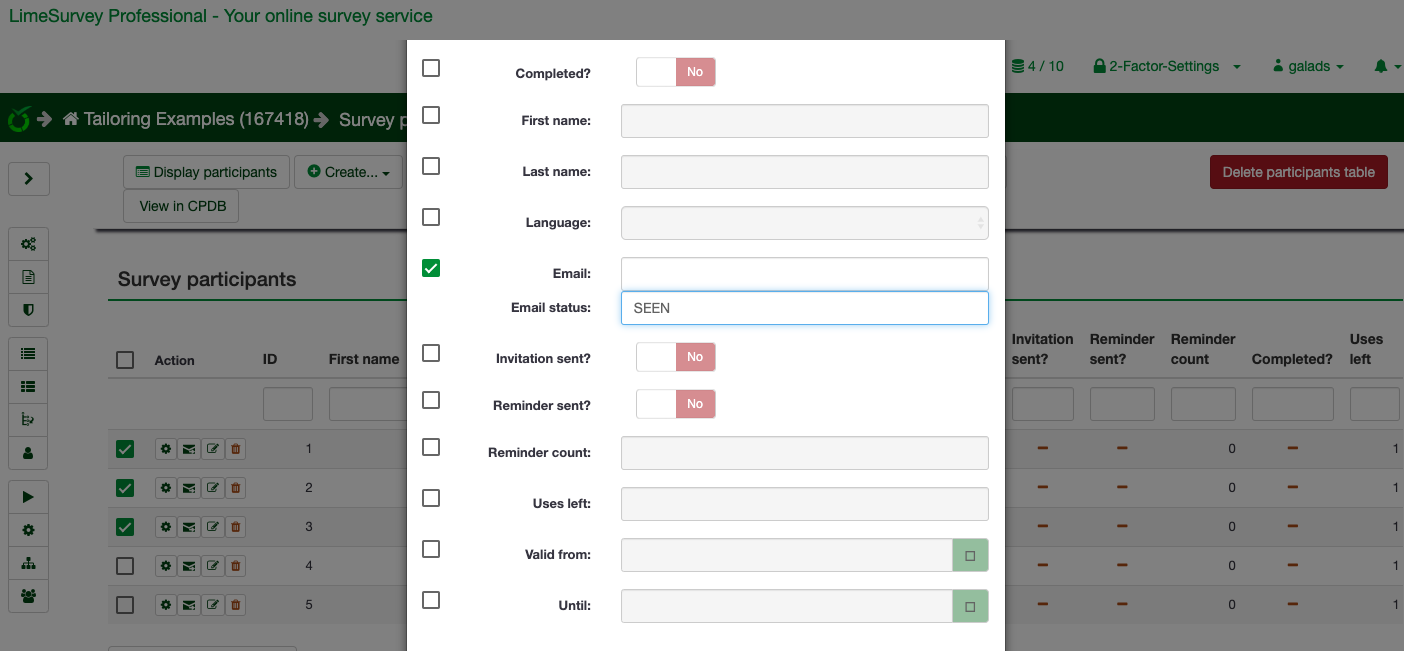Click the trash icon for participant 1
The height and width of the screenshot is (651, 1404).
click(235, 449)
